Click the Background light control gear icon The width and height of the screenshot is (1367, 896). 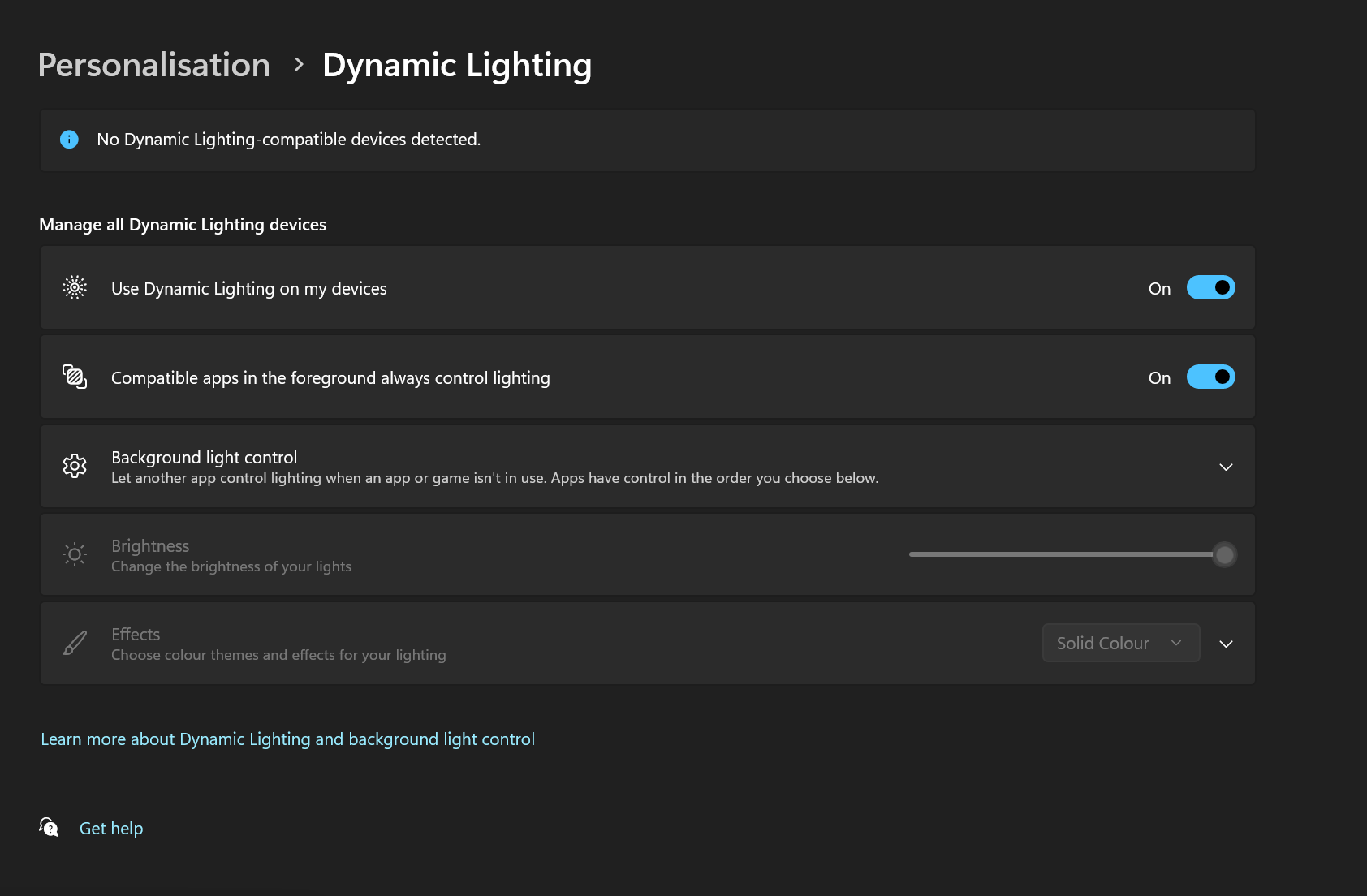[x=75, y=466]
